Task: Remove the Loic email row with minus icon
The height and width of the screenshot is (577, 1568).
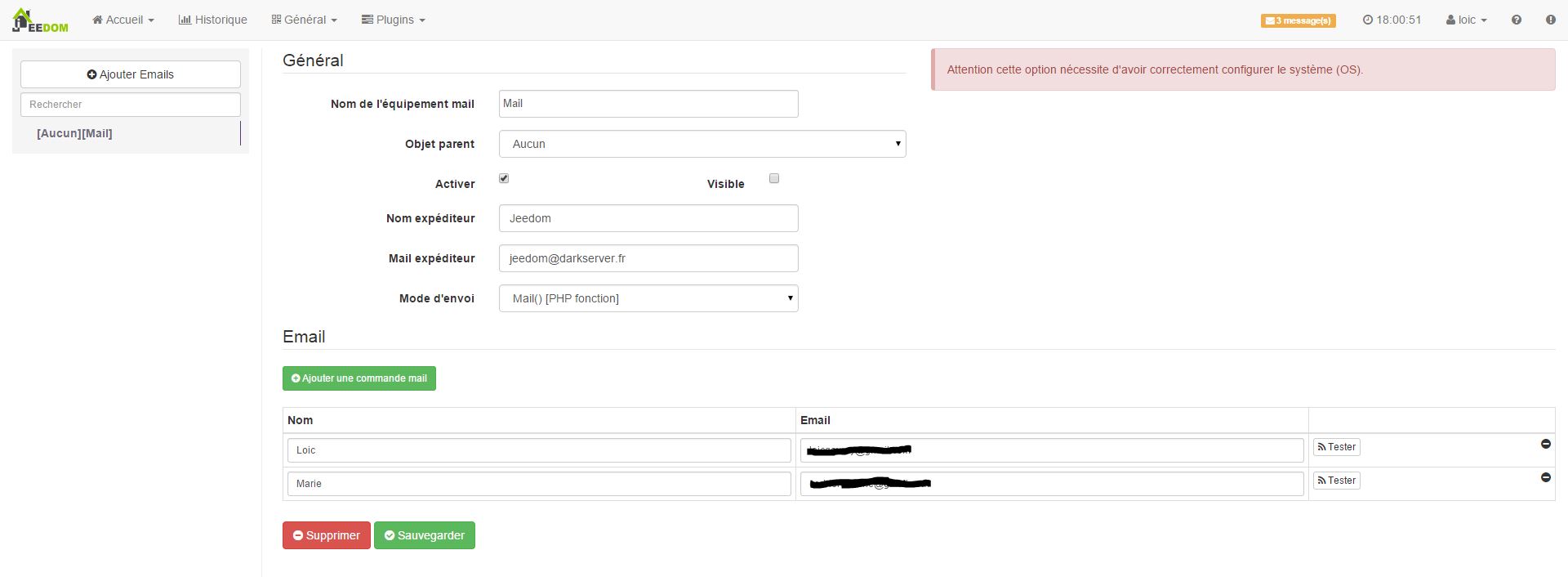Action: pyautogui.click(x=1545, y=444)
